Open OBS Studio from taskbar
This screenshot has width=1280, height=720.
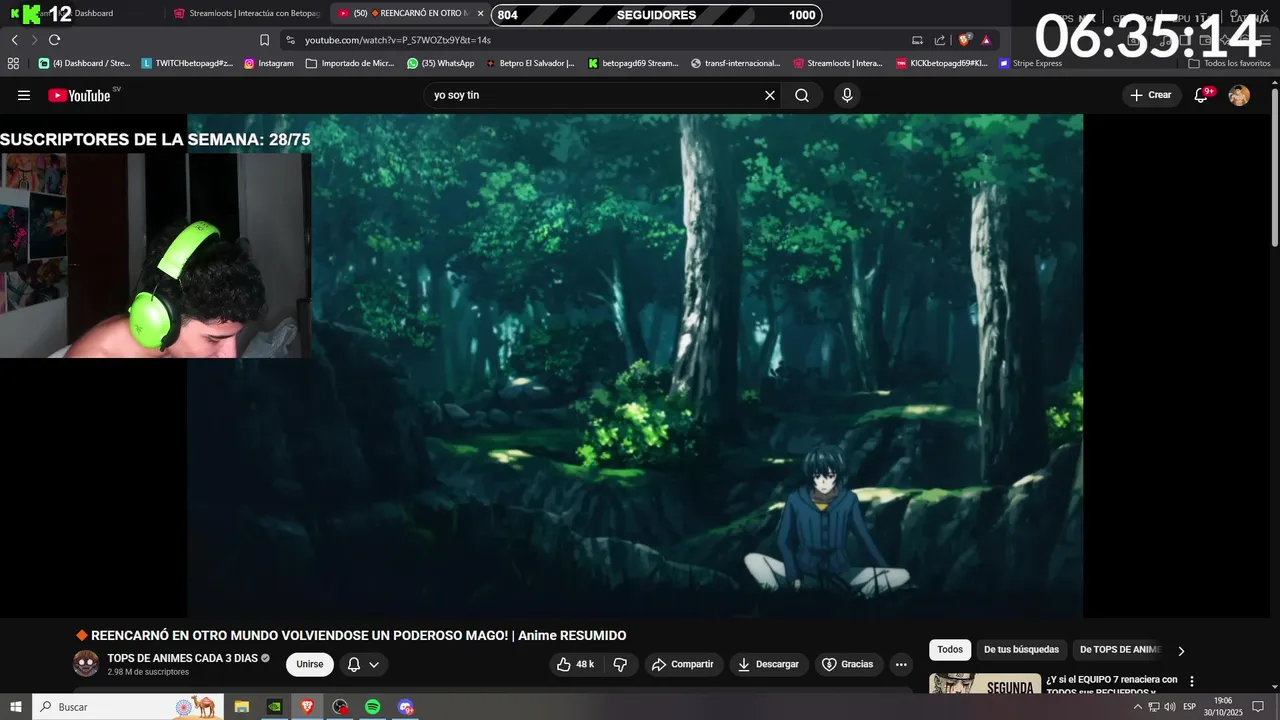point(340,707)
